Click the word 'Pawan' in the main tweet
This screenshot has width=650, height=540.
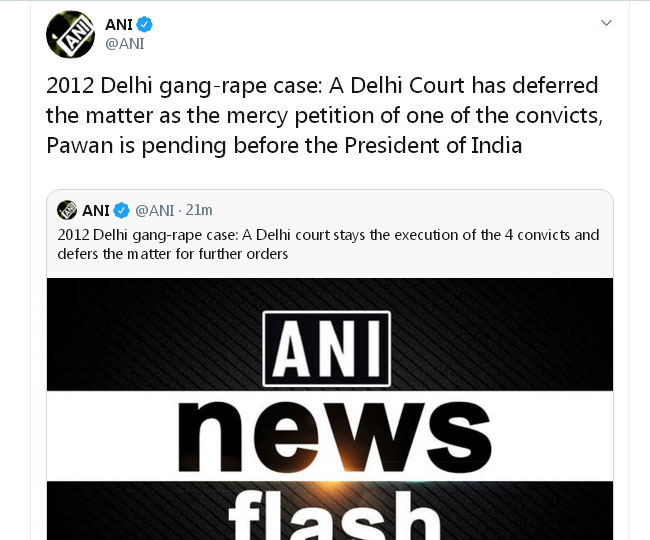point(78,144)
